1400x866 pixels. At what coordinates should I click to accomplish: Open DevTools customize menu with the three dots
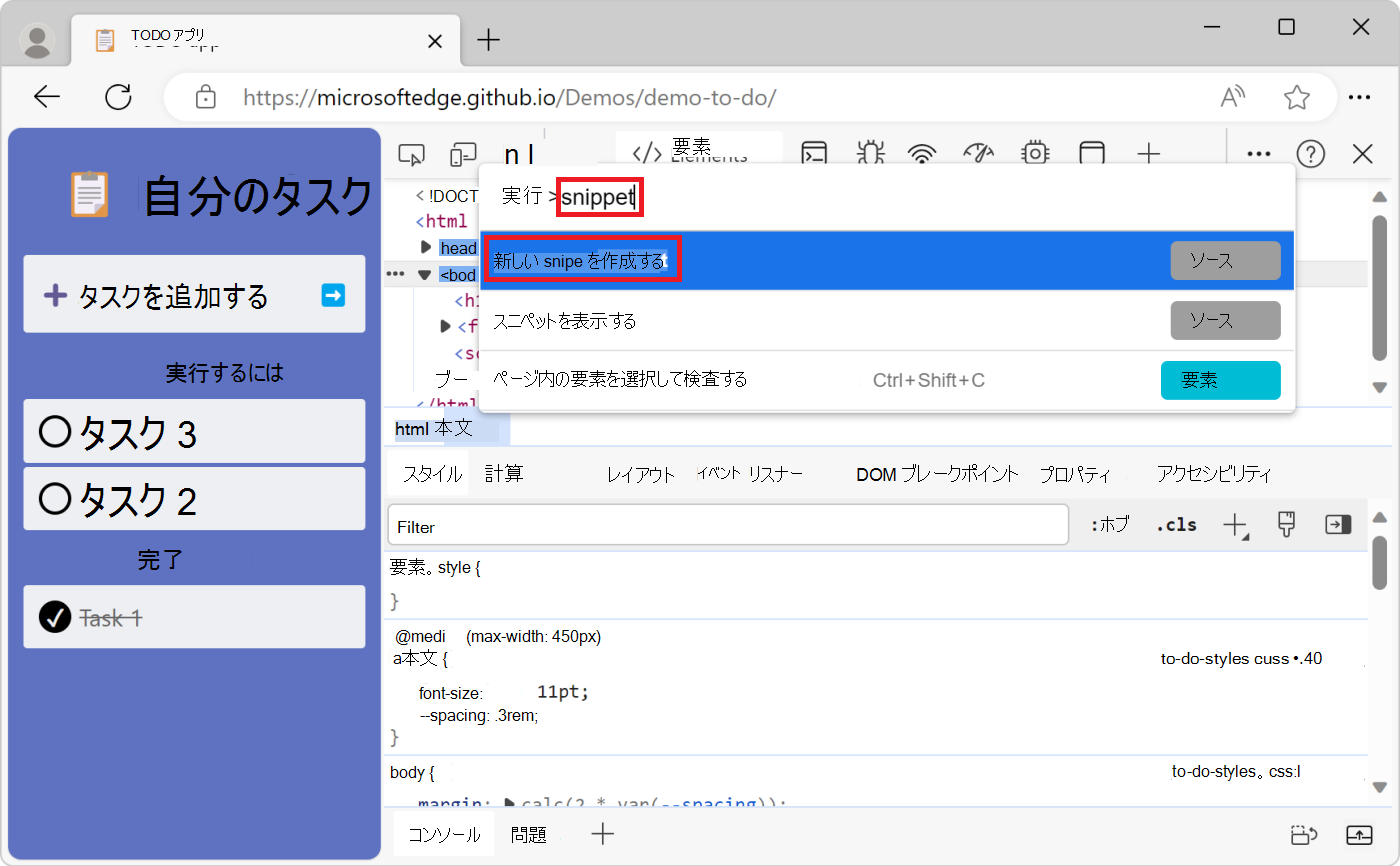(1258, 154)
